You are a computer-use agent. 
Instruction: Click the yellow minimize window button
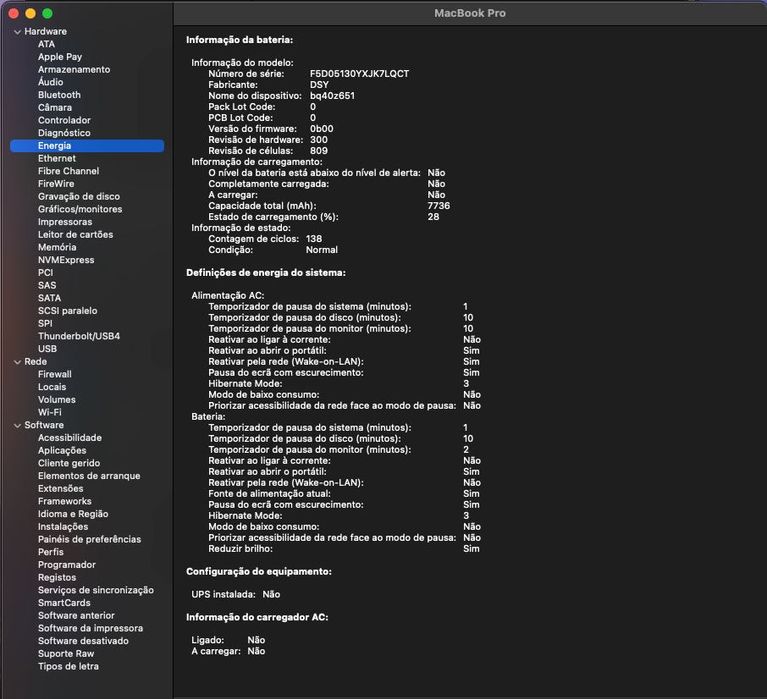coord(30,13)
